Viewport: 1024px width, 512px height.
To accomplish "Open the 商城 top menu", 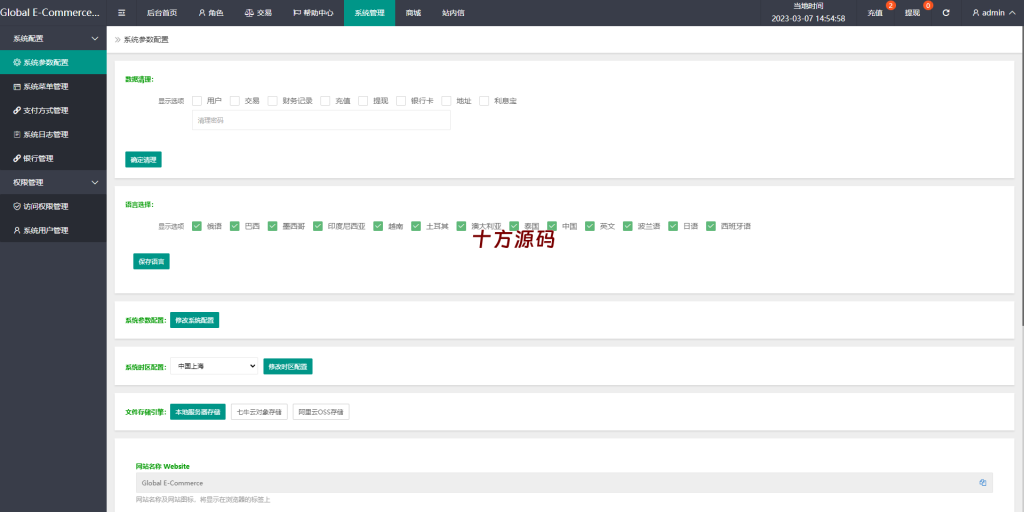I will [413, 12].
